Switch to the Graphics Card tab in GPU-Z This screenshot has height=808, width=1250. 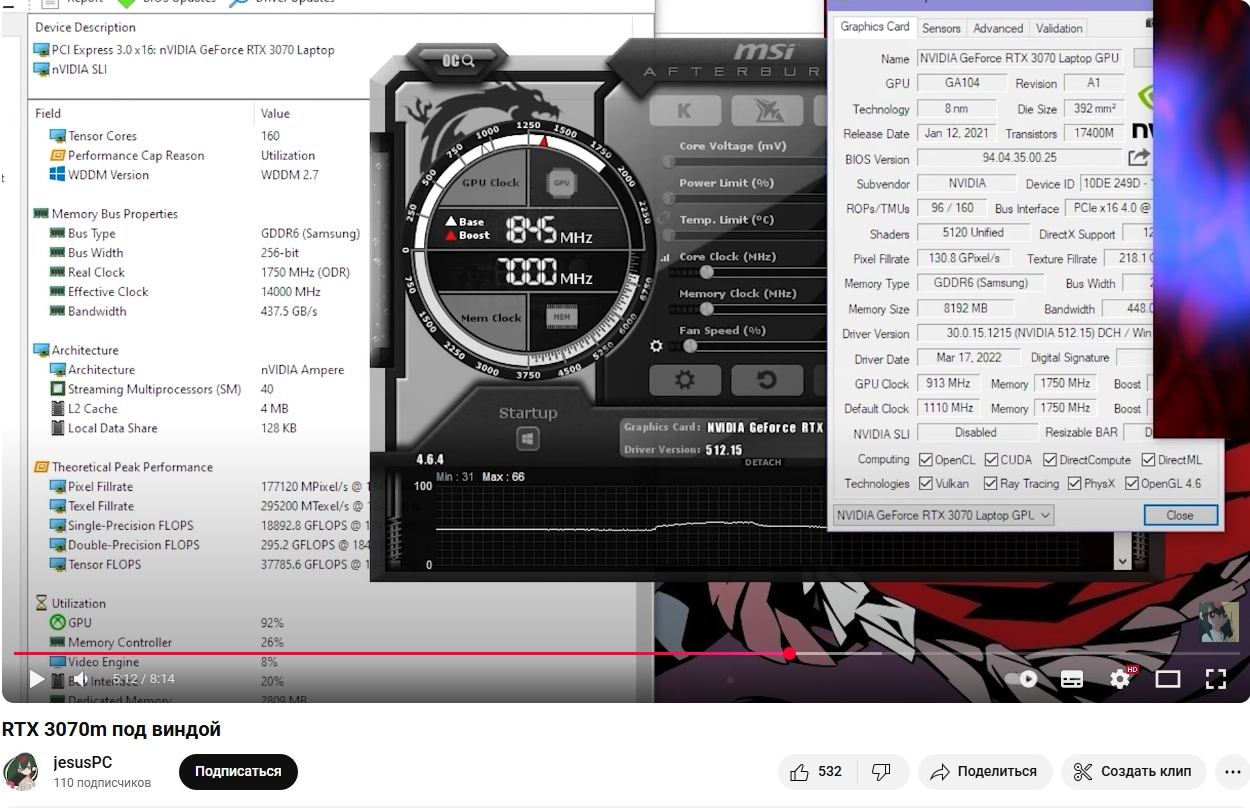875,27
